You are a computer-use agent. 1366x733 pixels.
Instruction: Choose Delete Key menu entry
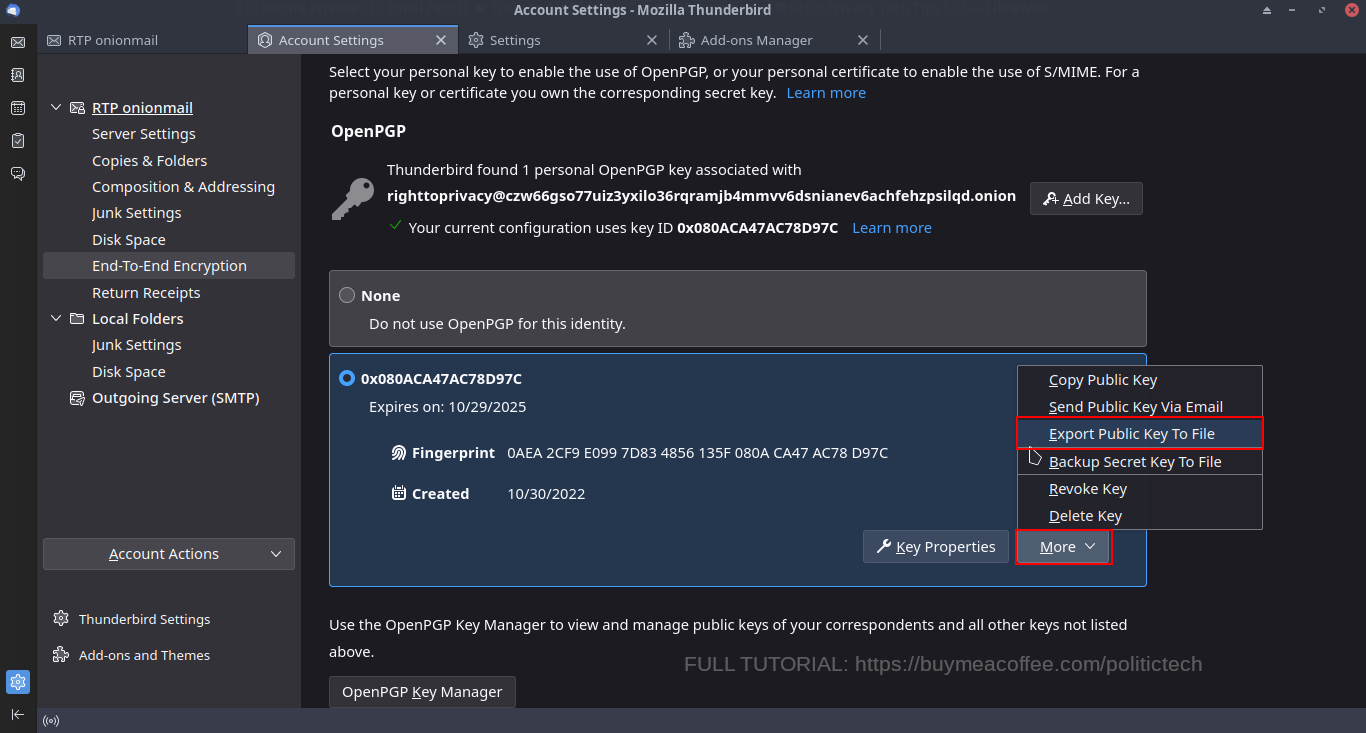[x=1140, y=516]
